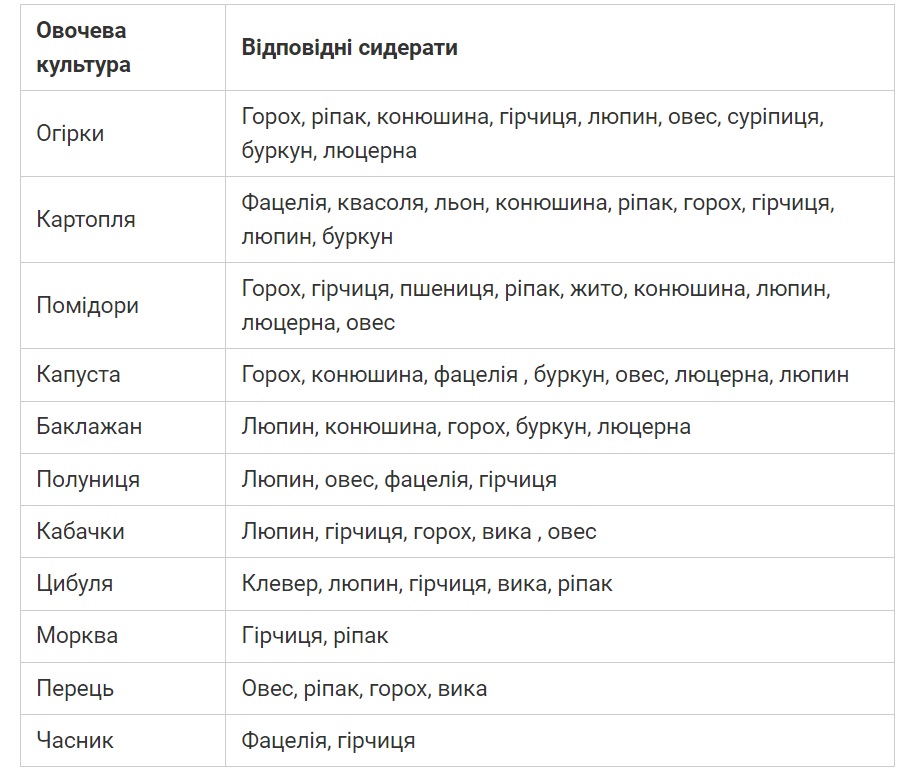This screenshot has height=784, width=910.
Task: Click the green manure list for Кабачки
Action: click(419, 531)
